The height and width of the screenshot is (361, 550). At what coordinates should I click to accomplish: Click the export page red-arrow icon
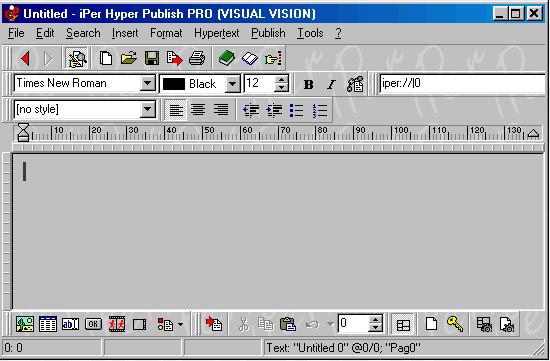tap(174, 58)
